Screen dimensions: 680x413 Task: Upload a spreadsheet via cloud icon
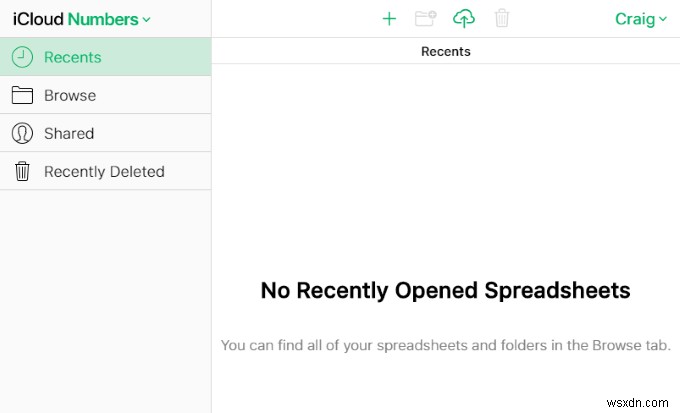464,19
